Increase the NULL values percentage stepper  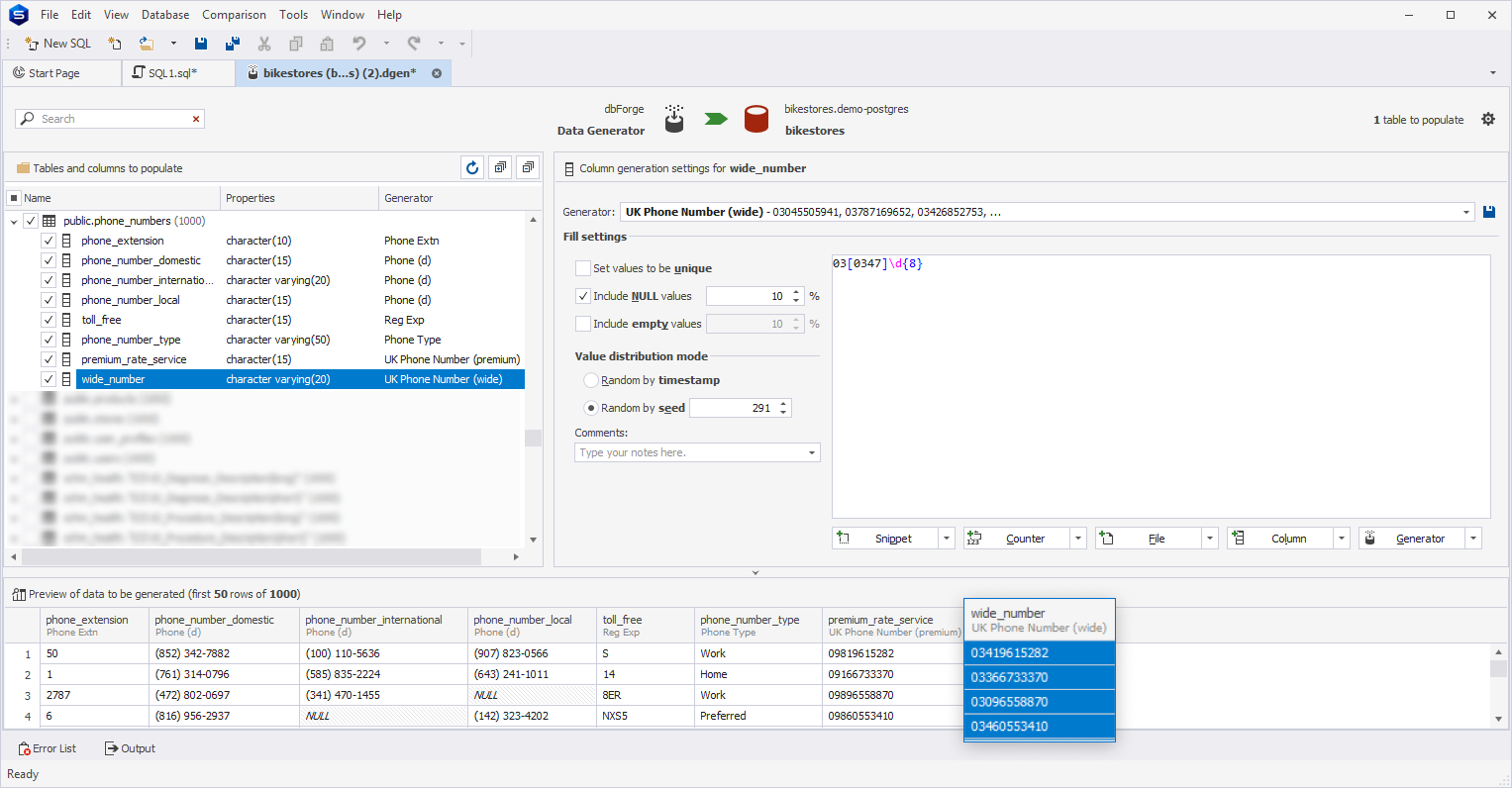click(x=796, y=292)
